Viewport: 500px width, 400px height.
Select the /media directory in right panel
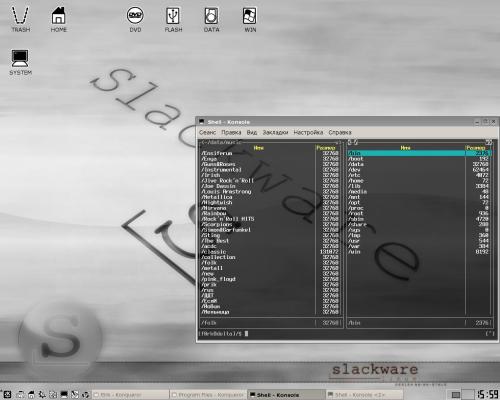pos(419,192)
